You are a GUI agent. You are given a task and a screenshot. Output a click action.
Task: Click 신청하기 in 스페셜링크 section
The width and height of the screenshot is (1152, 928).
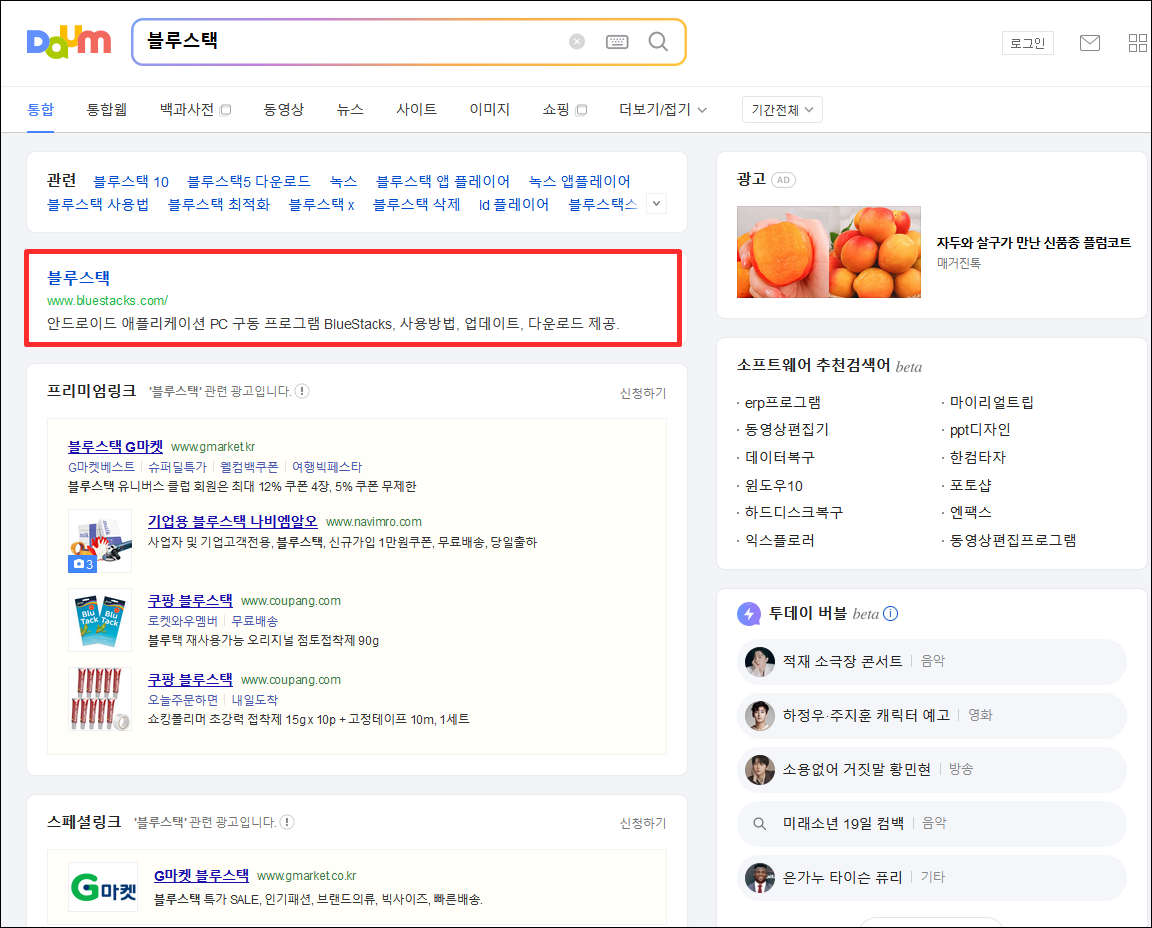click(x=643, y=823)
